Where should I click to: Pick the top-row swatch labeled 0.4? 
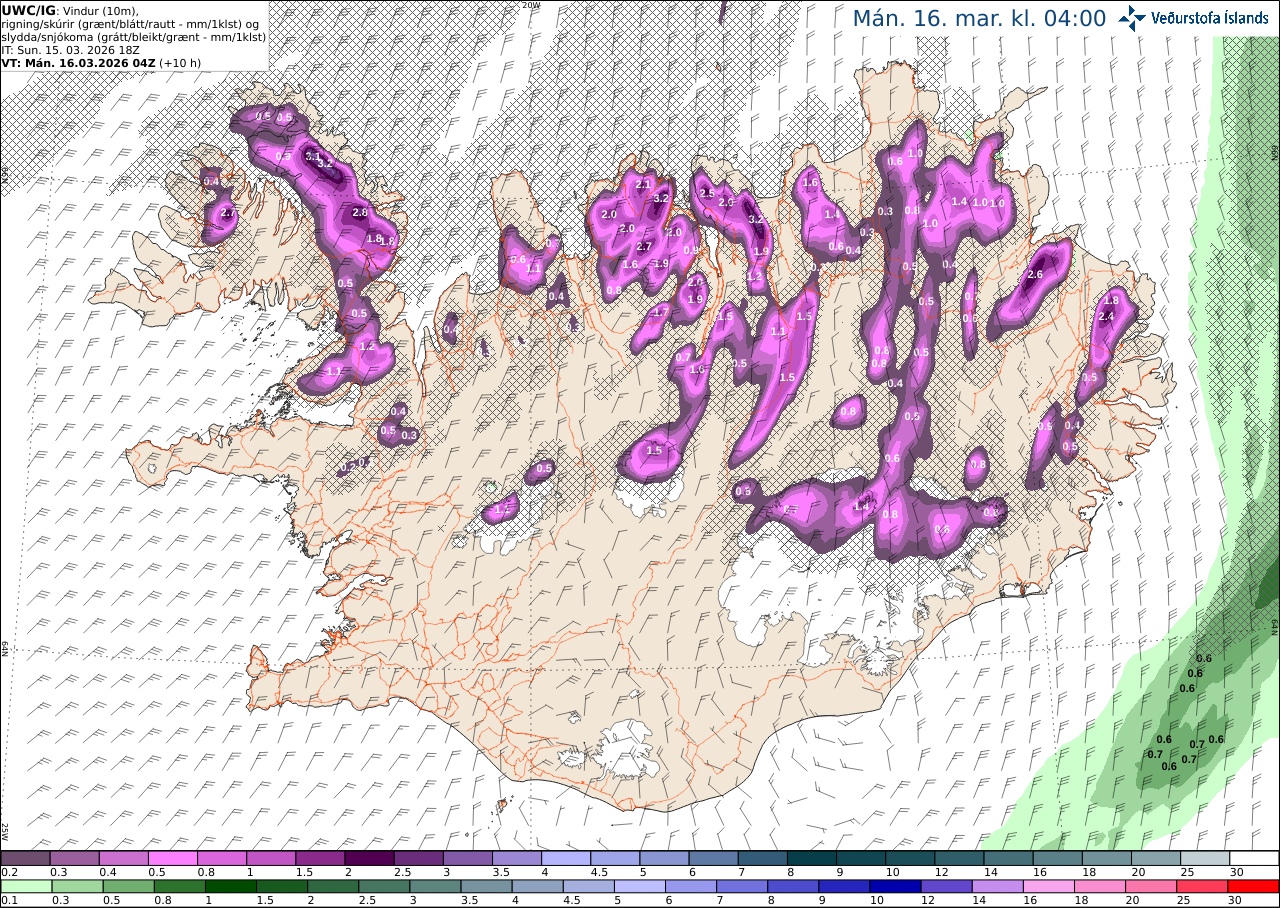(x=123, y=858)
